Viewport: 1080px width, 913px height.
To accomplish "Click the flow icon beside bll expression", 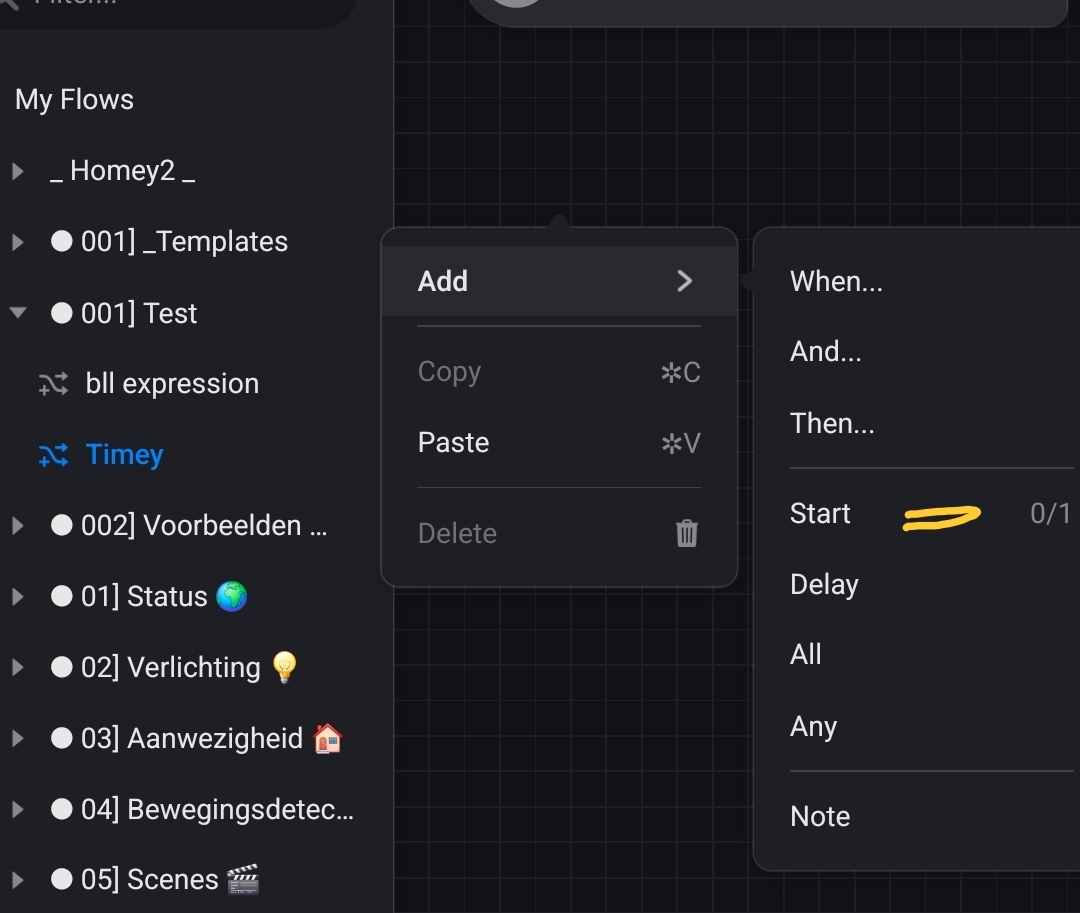I will [x=53, y=384].
